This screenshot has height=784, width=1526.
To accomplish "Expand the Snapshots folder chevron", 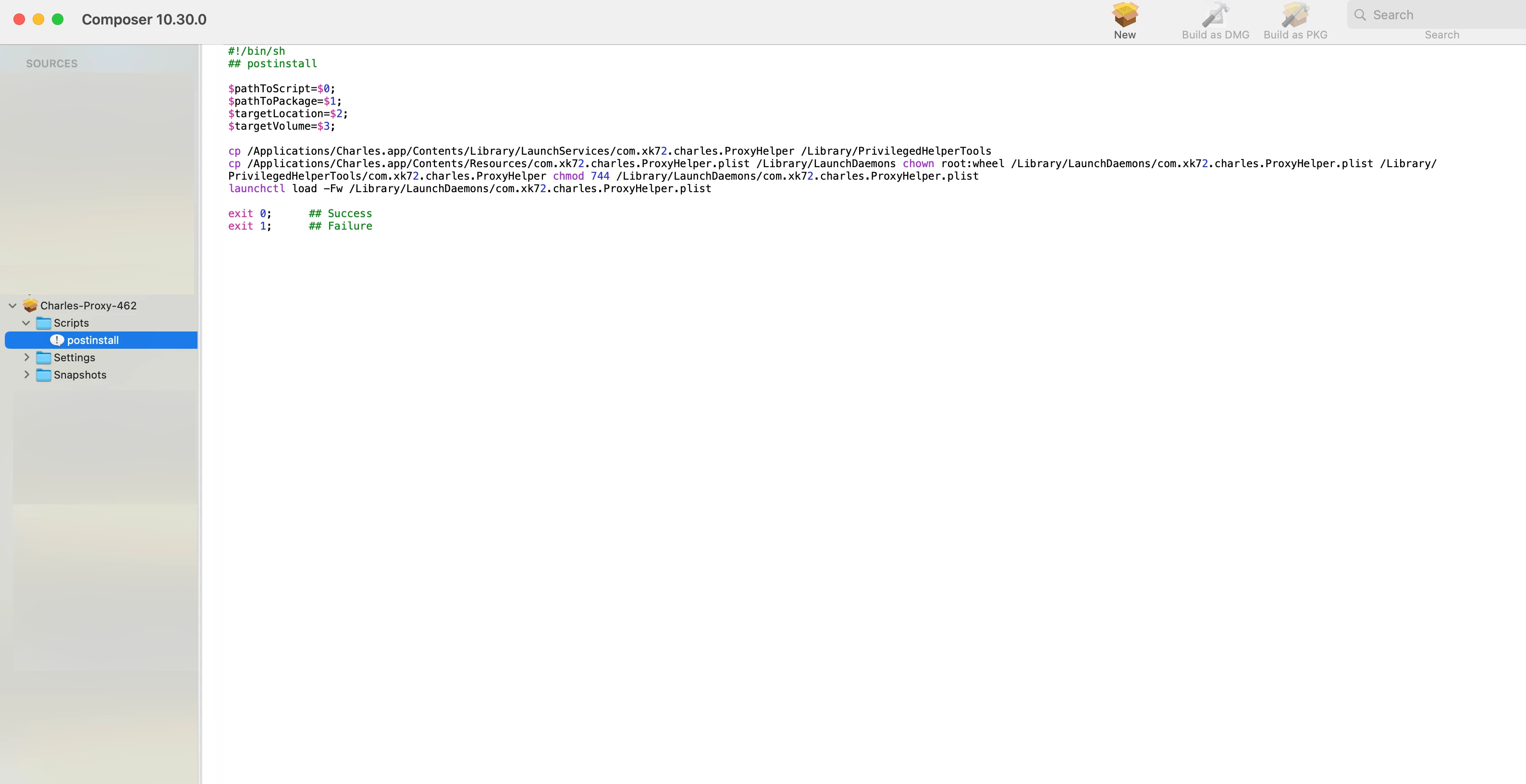I will tap(26, 375).
